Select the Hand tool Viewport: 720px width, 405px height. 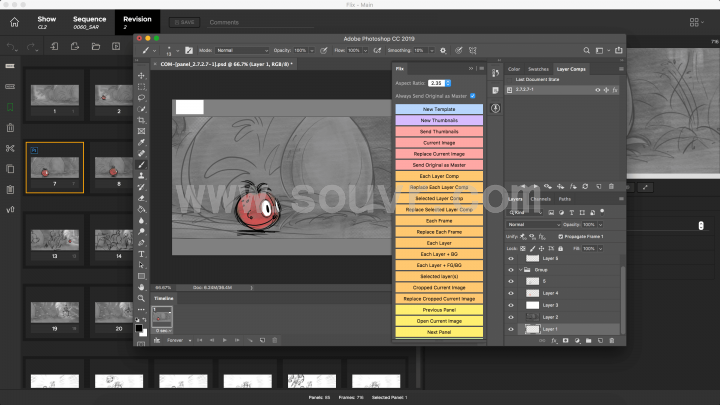tap(141, 287)
